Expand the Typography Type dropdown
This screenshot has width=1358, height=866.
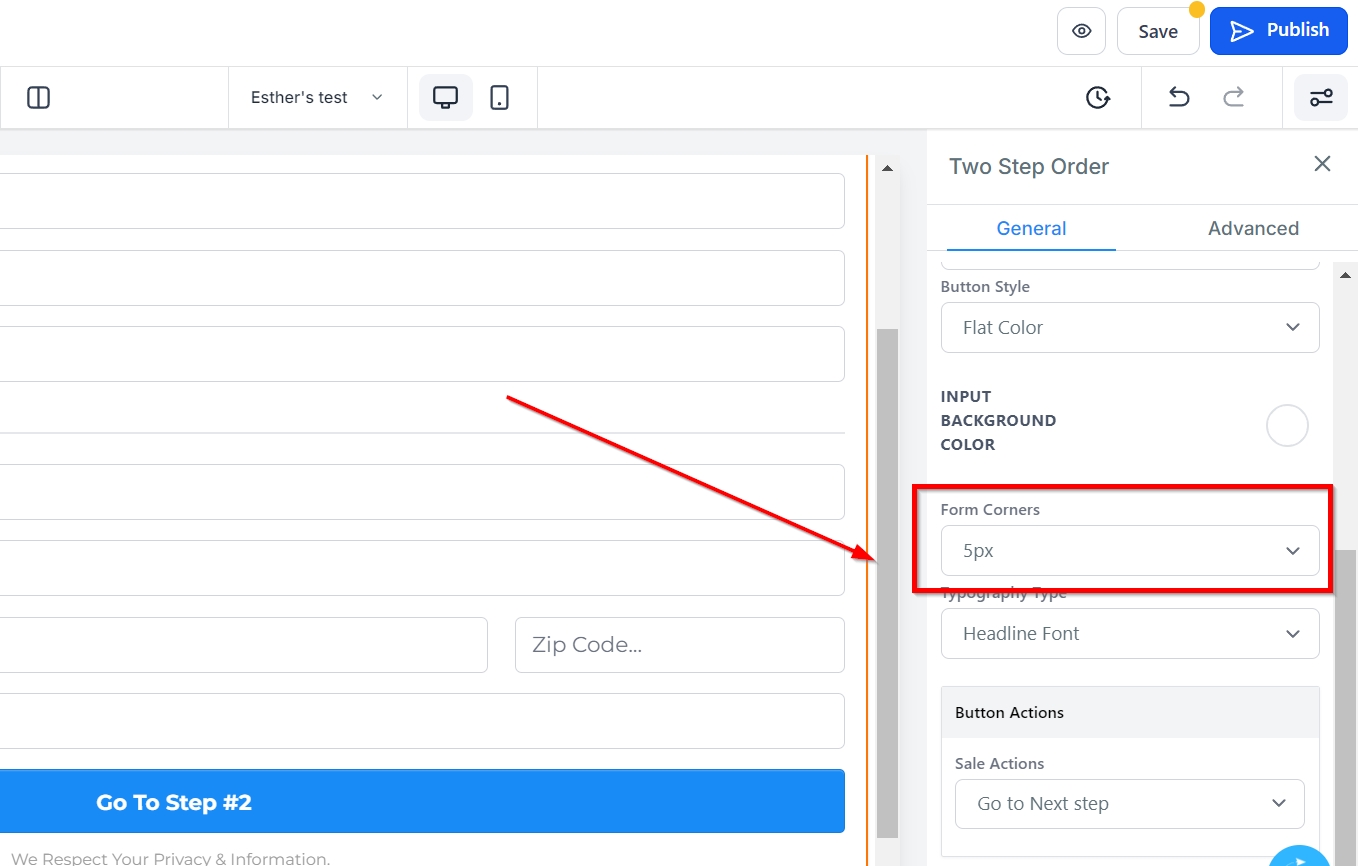tap(1129, 634)
